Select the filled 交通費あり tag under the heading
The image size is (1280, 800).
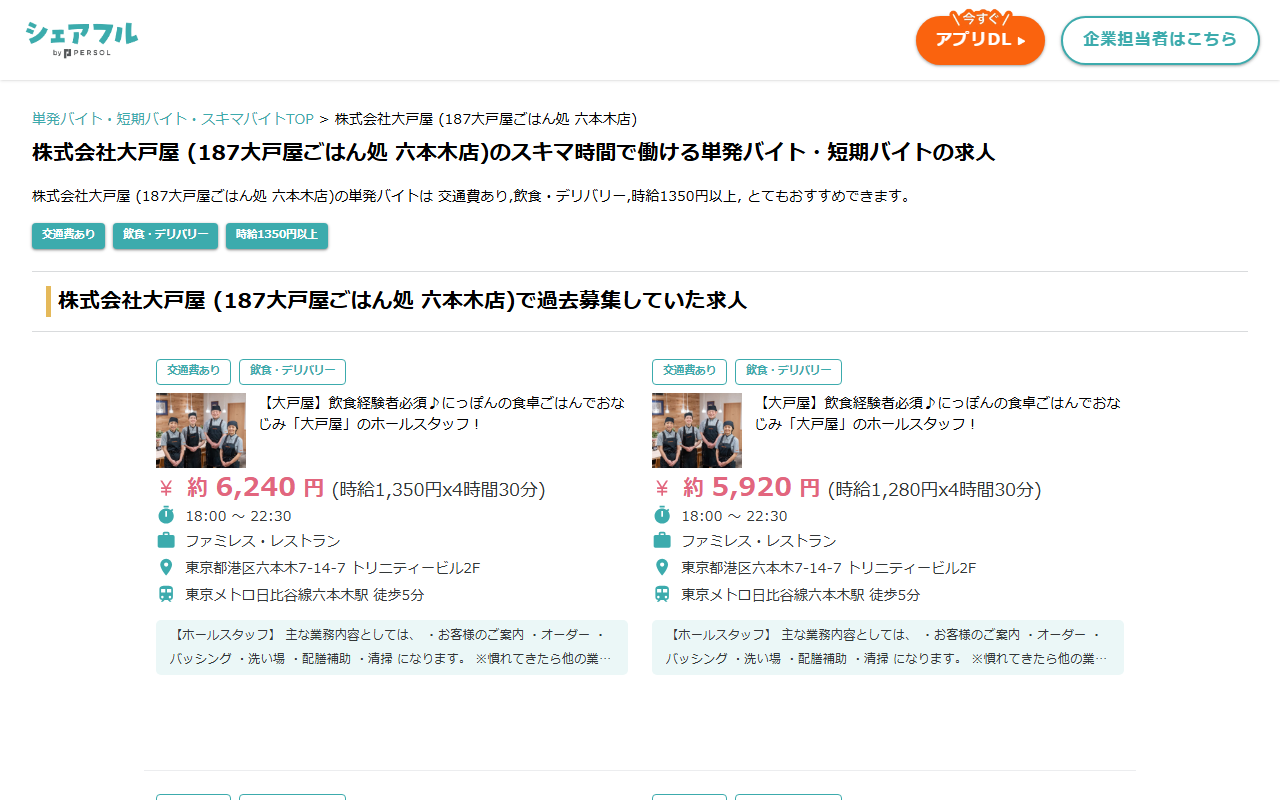(68, 235)
